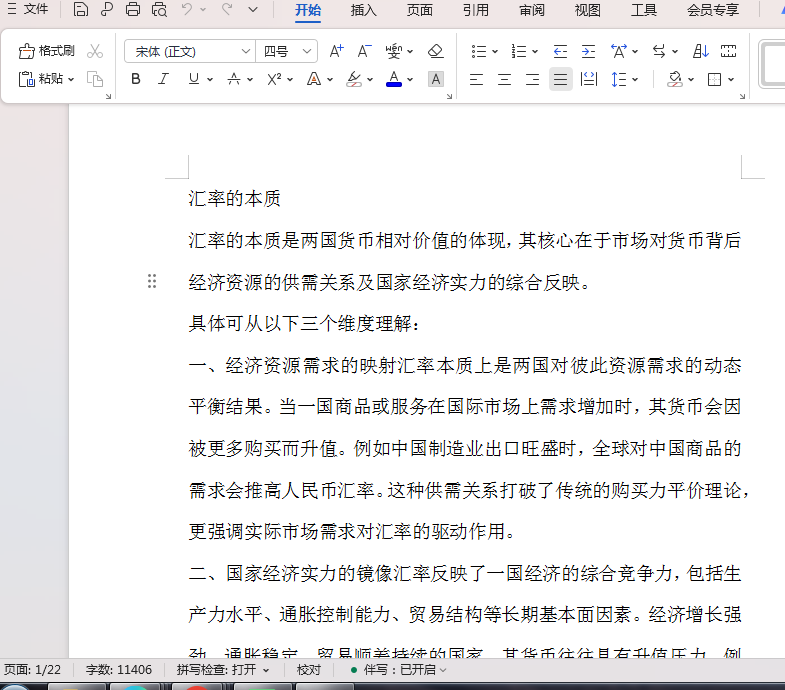The width and height of the screenshot is (785, 690).
Task: Switch to the 工具 tab
Action: pos(644,10)
